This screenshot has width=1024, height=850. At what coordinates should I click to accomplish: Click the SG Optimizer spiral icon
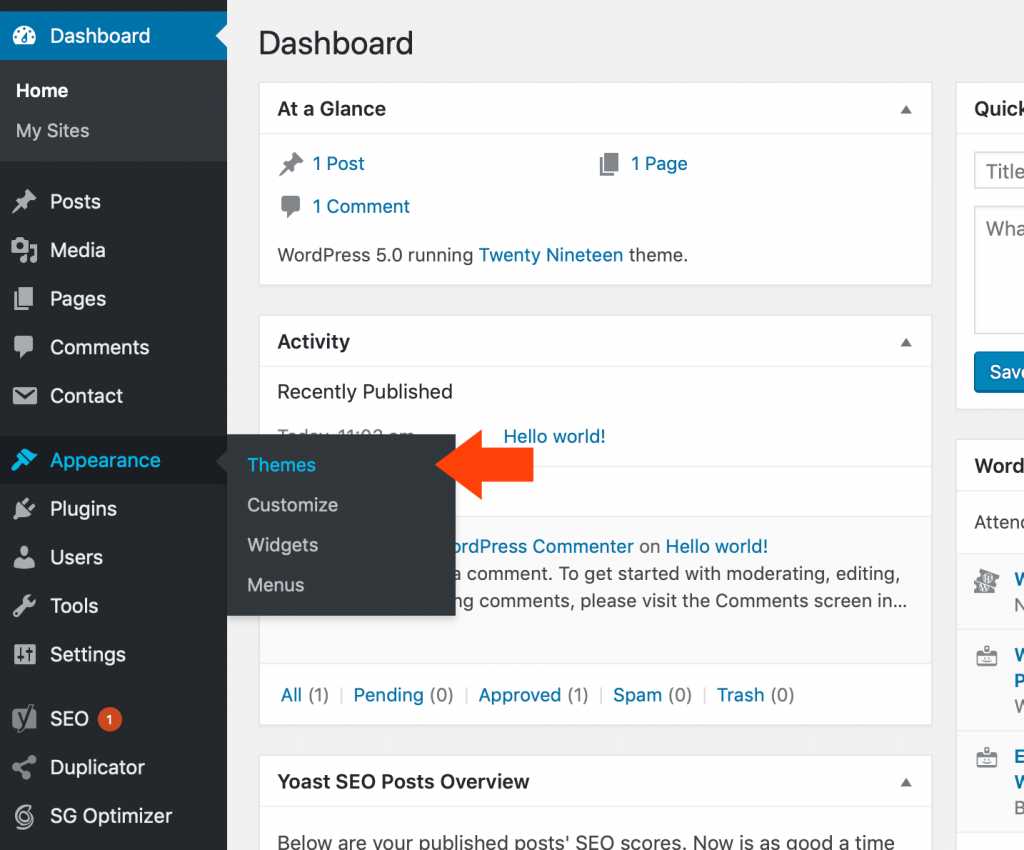point(24,816)
